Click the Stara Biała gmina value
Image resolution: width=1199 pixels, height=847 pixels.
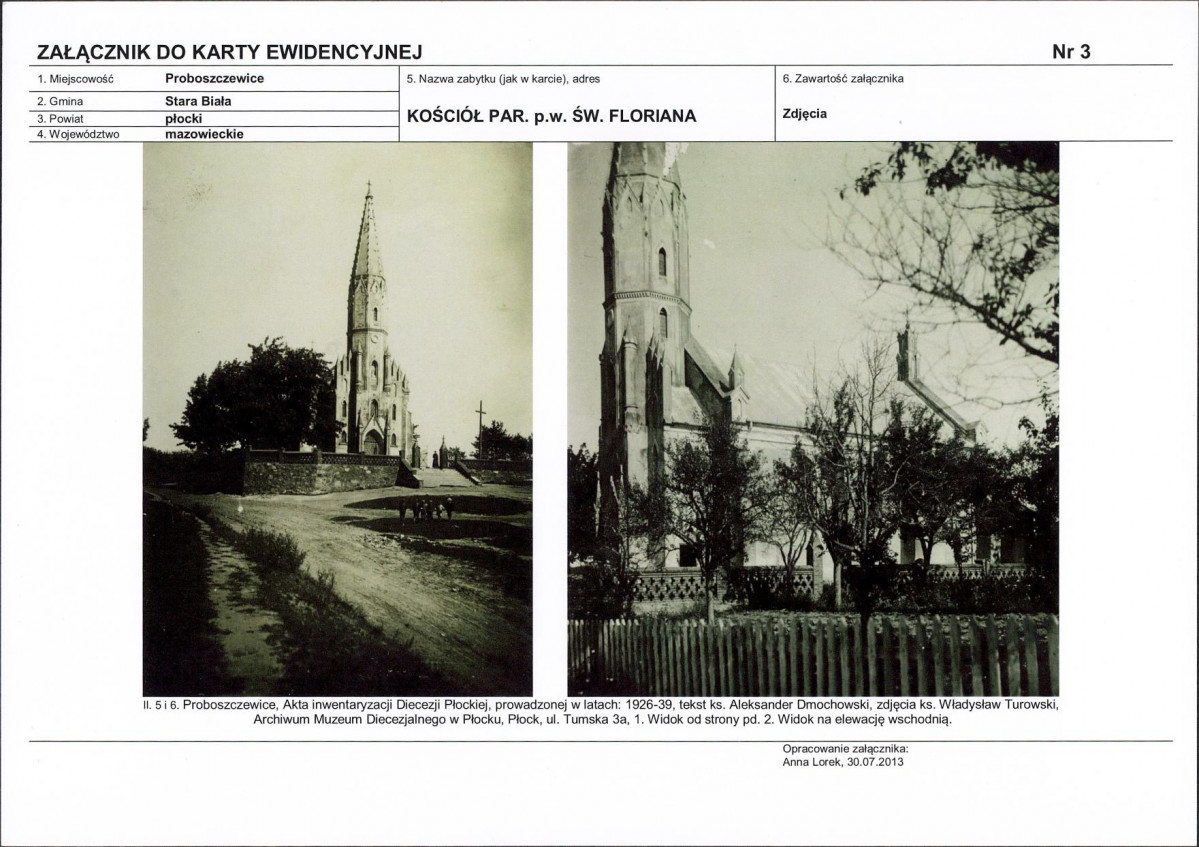click(198, 101)
